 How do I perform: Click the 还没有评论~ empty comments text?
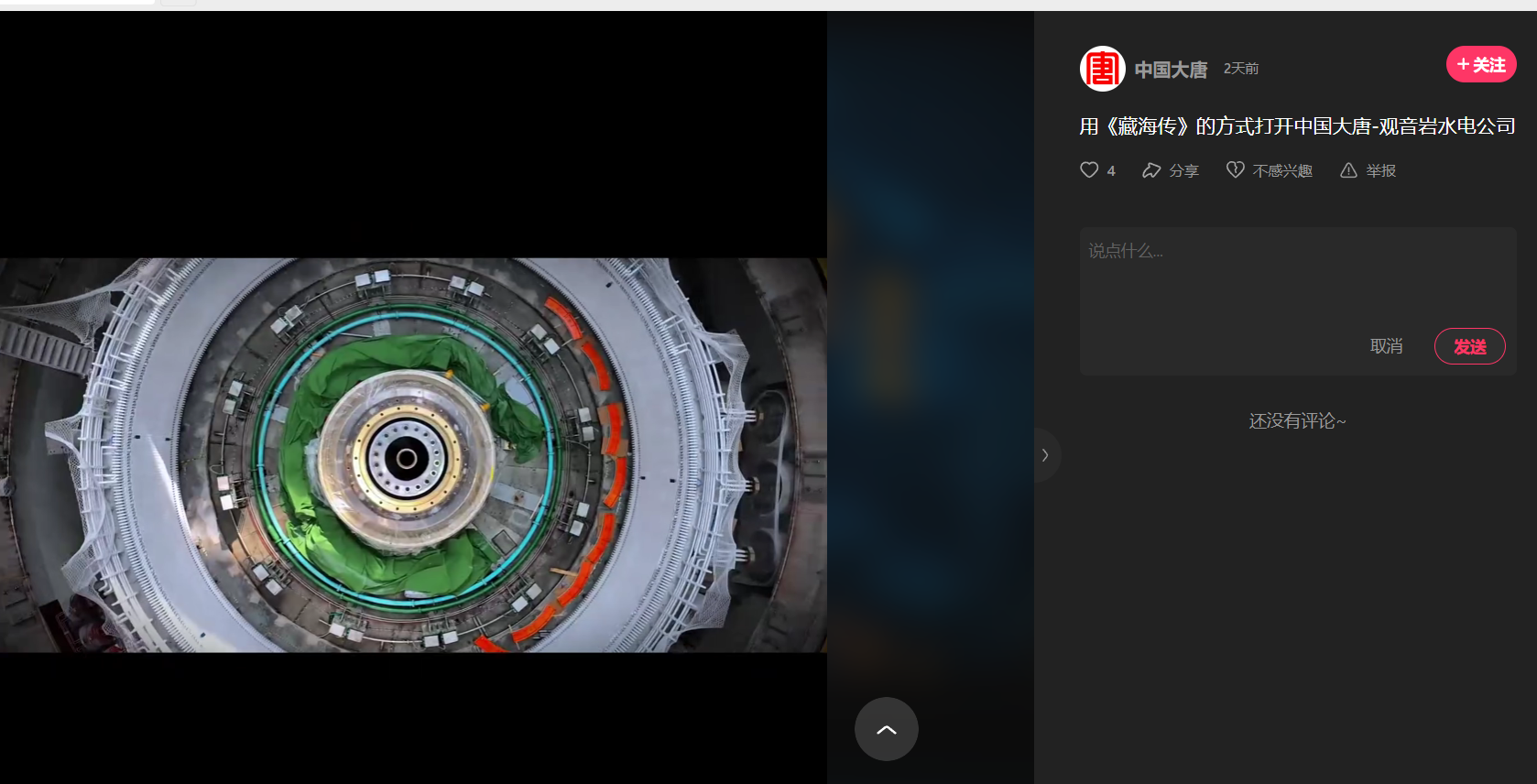tap(1297, 421)
